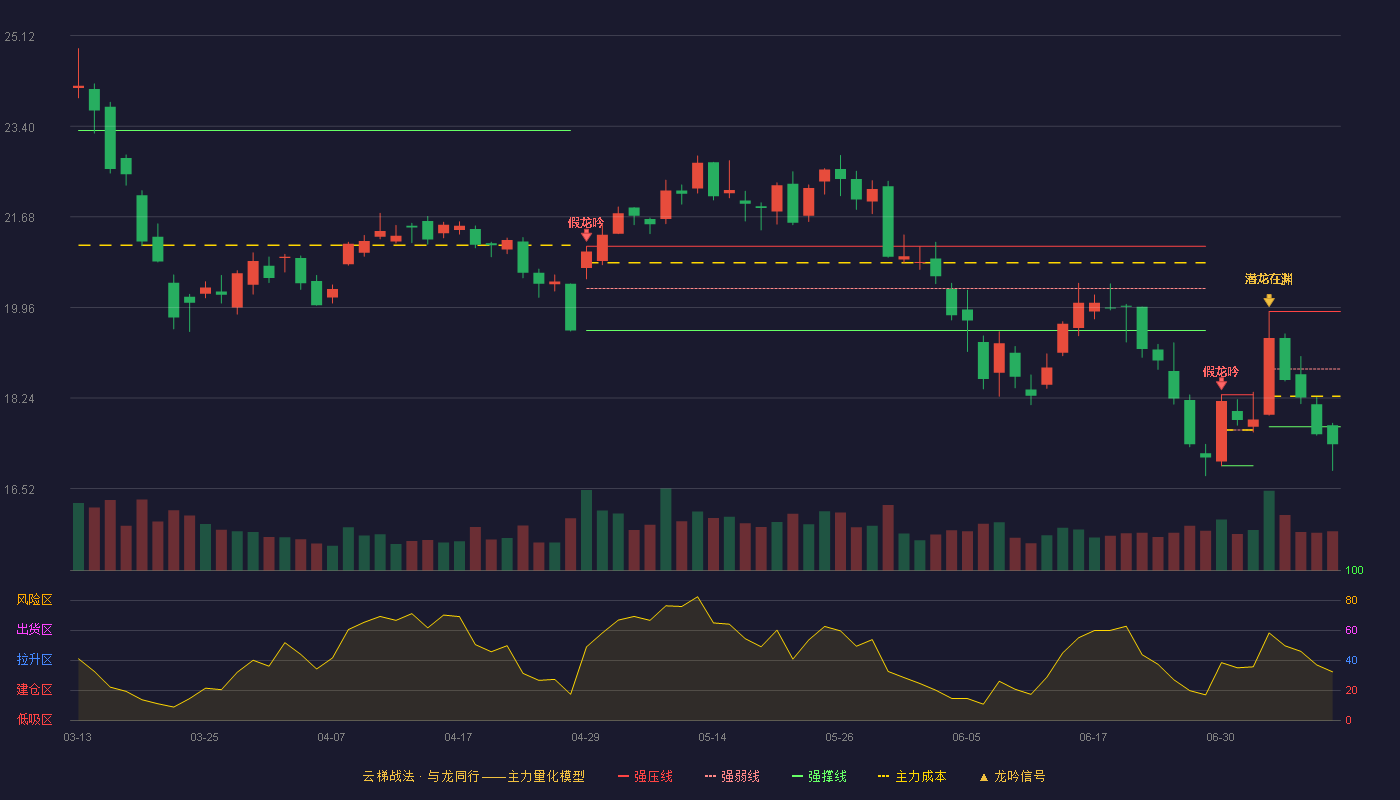Toggle the 主力成本 legend entry
1400x800 pixels.
pyautogui.click(x=912, y=776)
